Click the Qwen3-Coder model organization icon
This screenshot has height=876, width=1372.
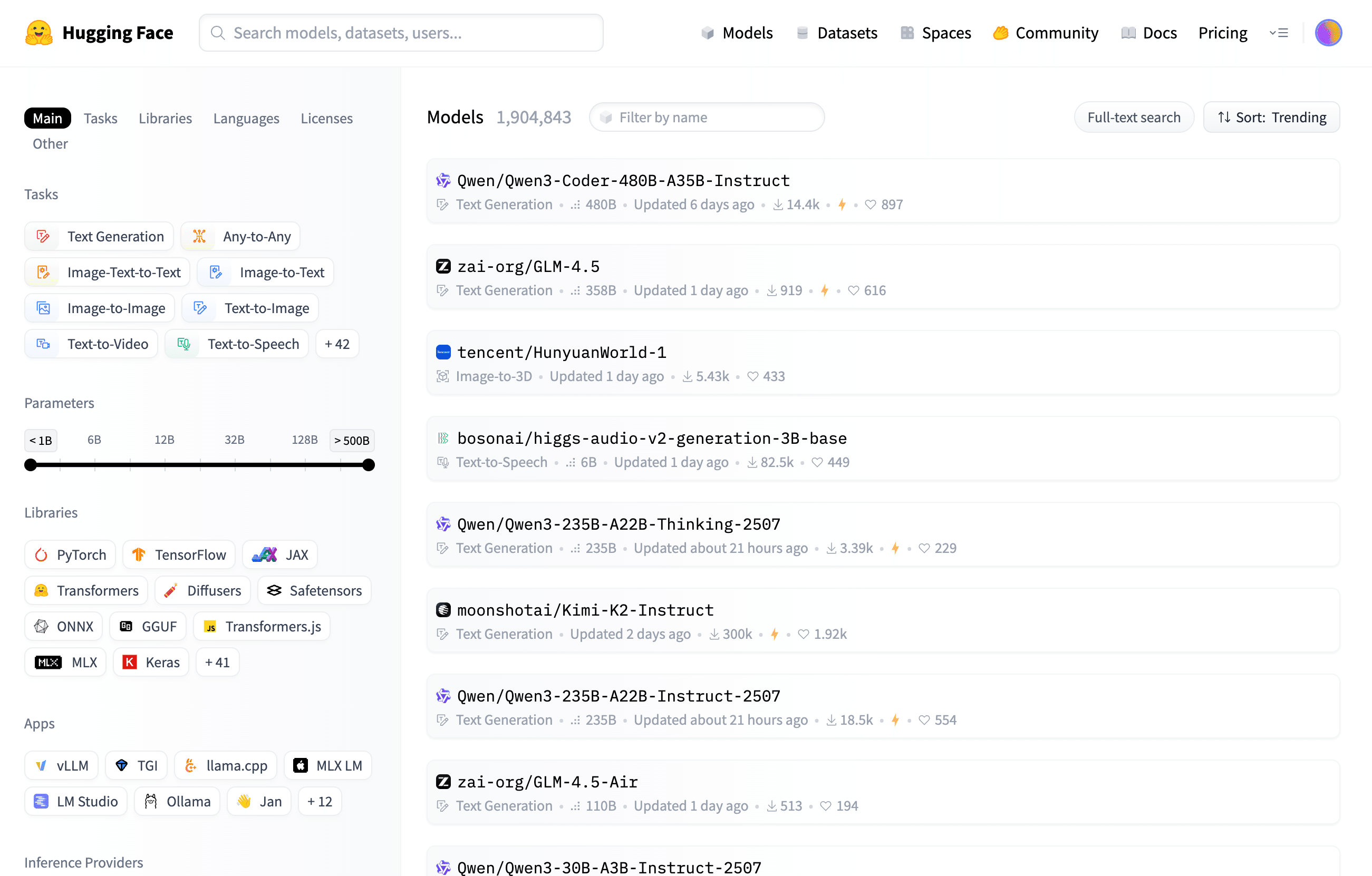[x=443, y=181]
